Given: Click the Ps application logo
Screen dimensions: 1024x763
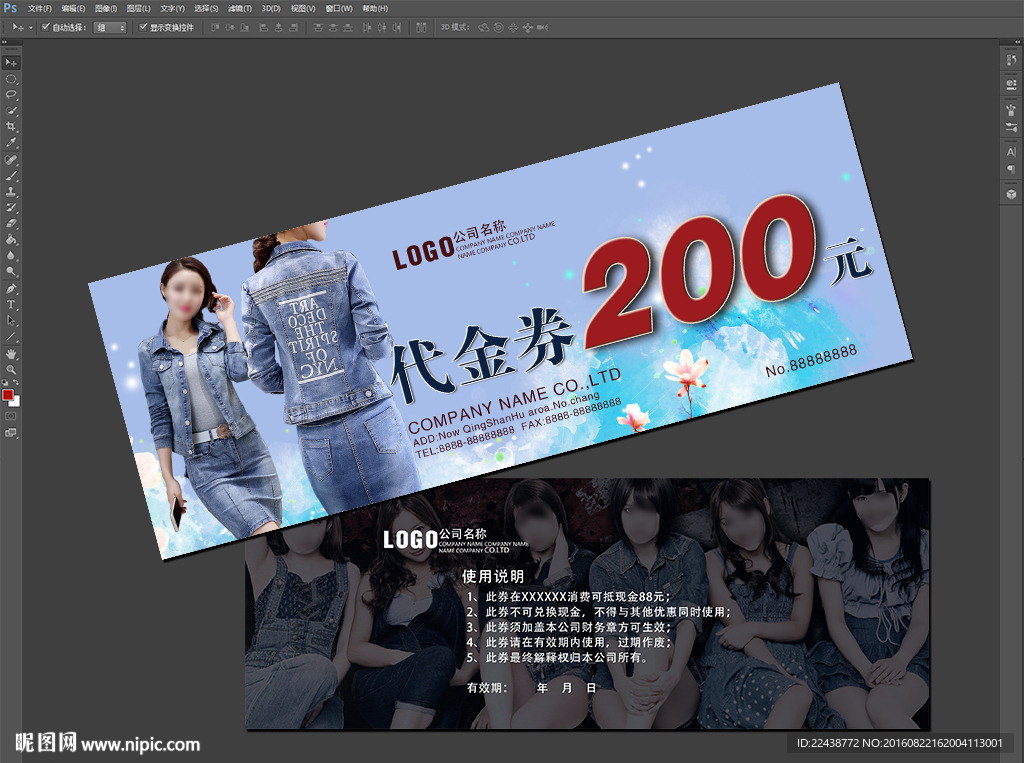Looking at the screenshot, I should (10, 8).
